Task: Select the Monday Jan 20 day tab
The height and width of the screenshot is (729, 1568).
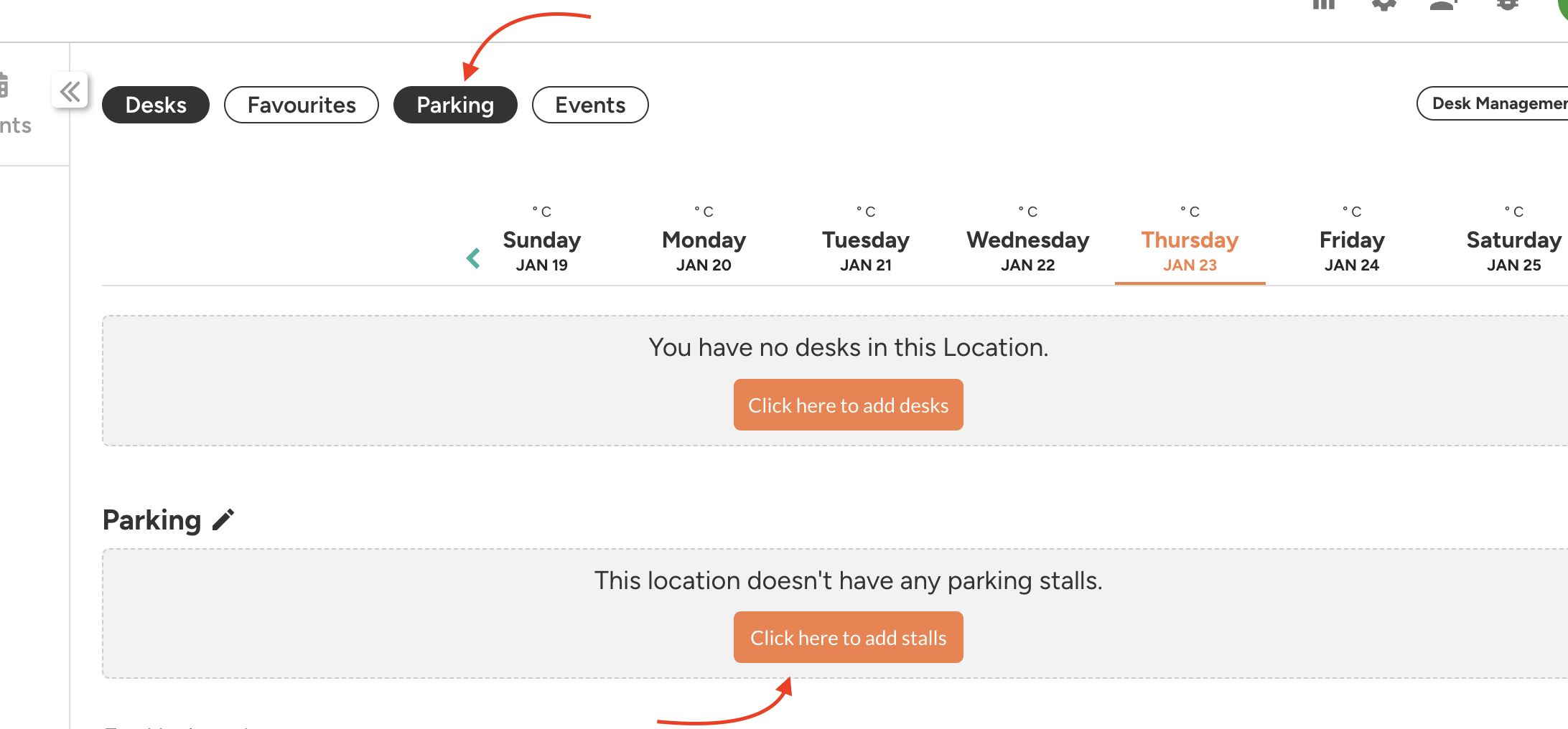Action: pyautogui.click(x=704, y=250)
